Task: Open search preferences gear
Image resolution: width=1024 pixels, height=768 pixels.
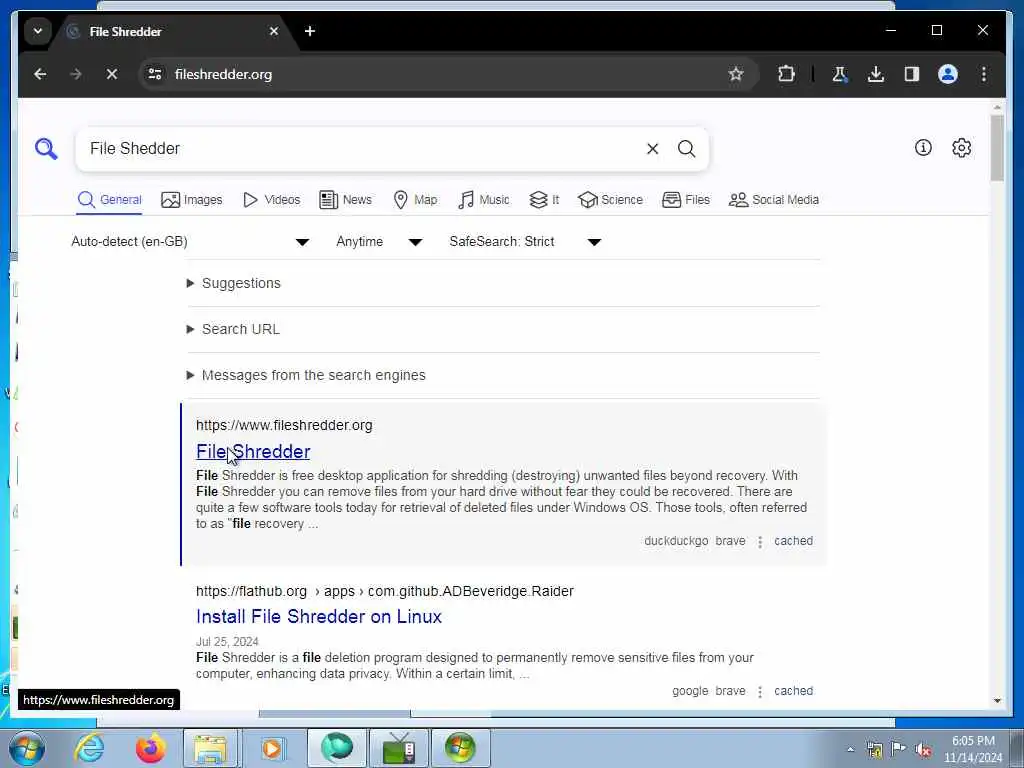Action: 961,148
